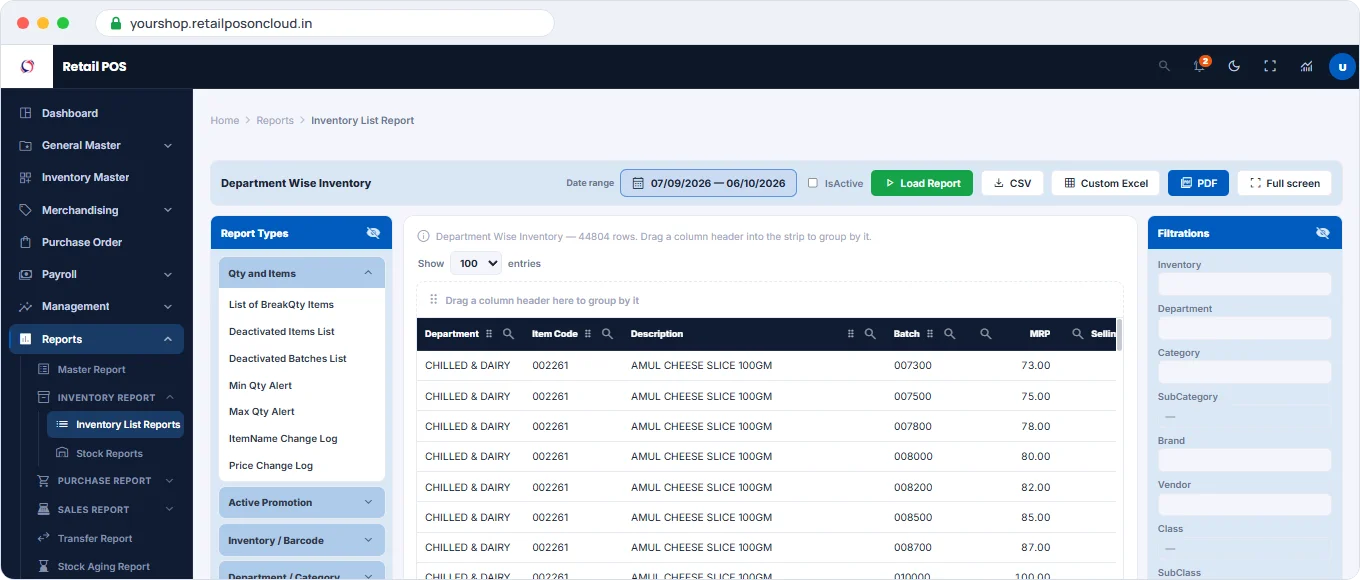Hide the Report Types panel
Screen dimensions: 1360x580
(373, 233)
